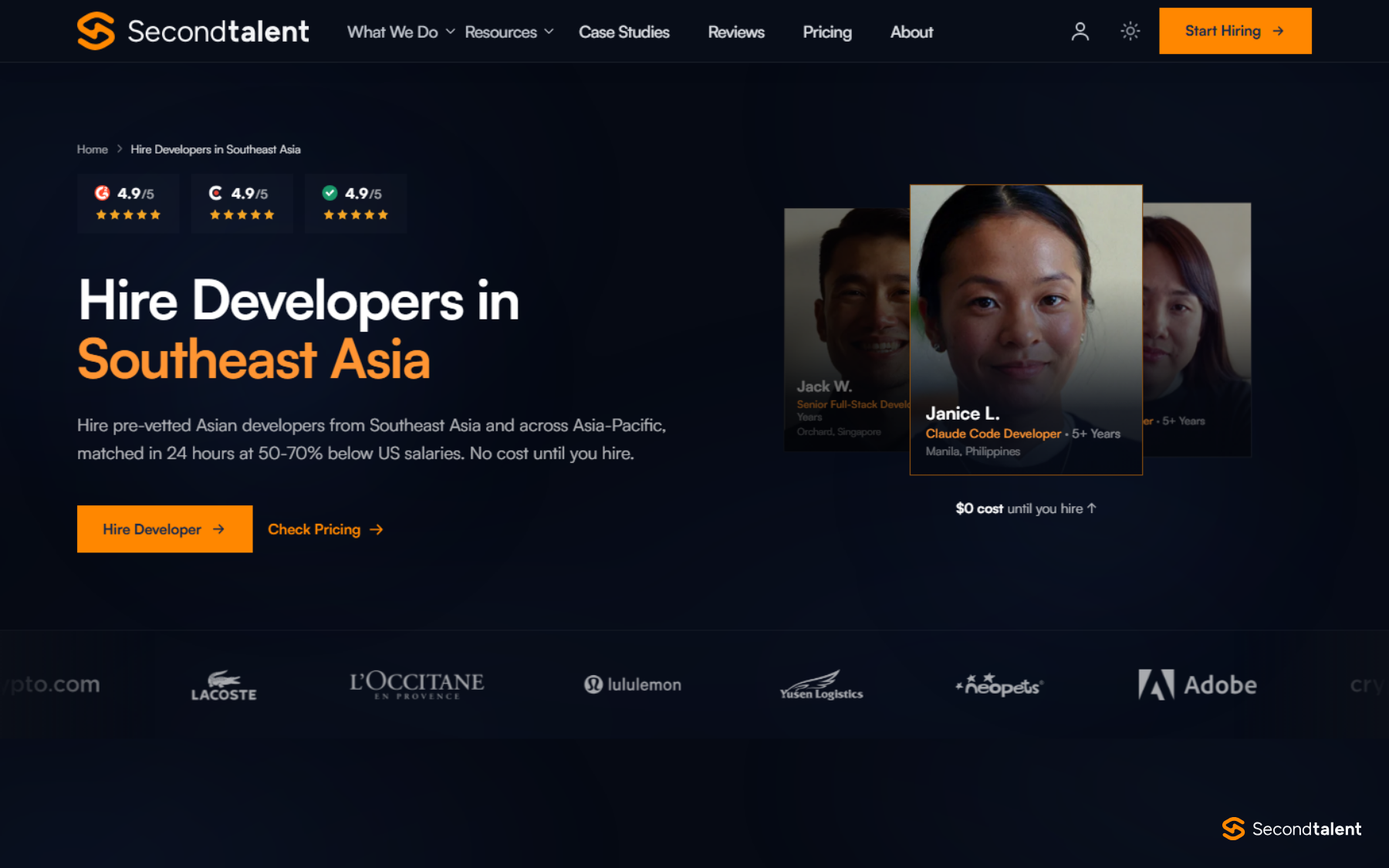Image resolution: width=1389 pixels, height=868 pixels.
Task: Click the Secondtalent logo in header
Action: coord(193,31)
